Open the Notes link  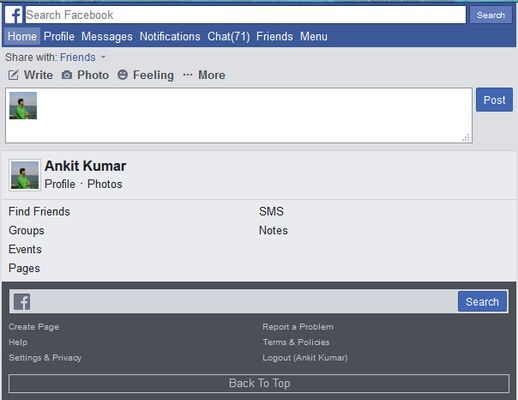point(273,230)
